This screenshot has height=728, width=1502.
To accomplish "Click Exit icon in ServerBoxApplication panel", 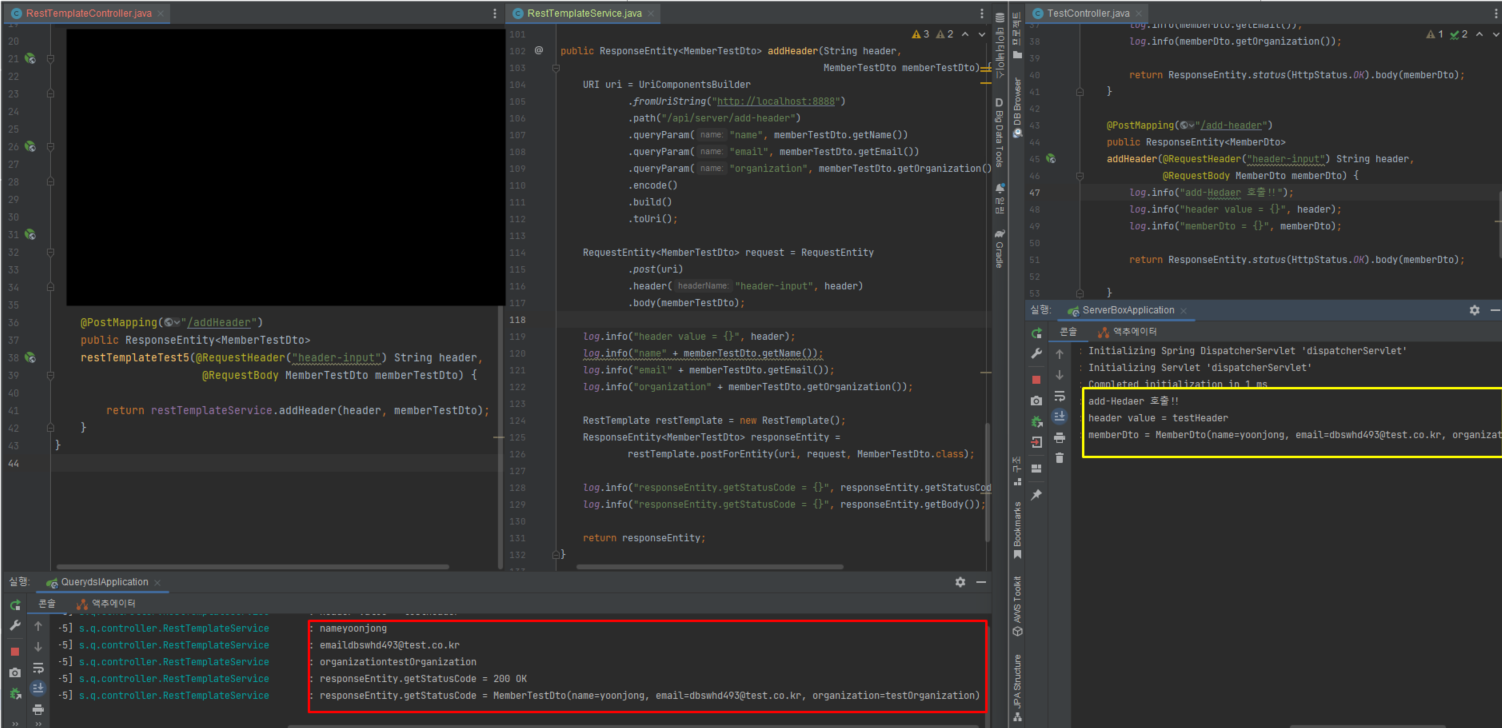I will pos(1037,441).
